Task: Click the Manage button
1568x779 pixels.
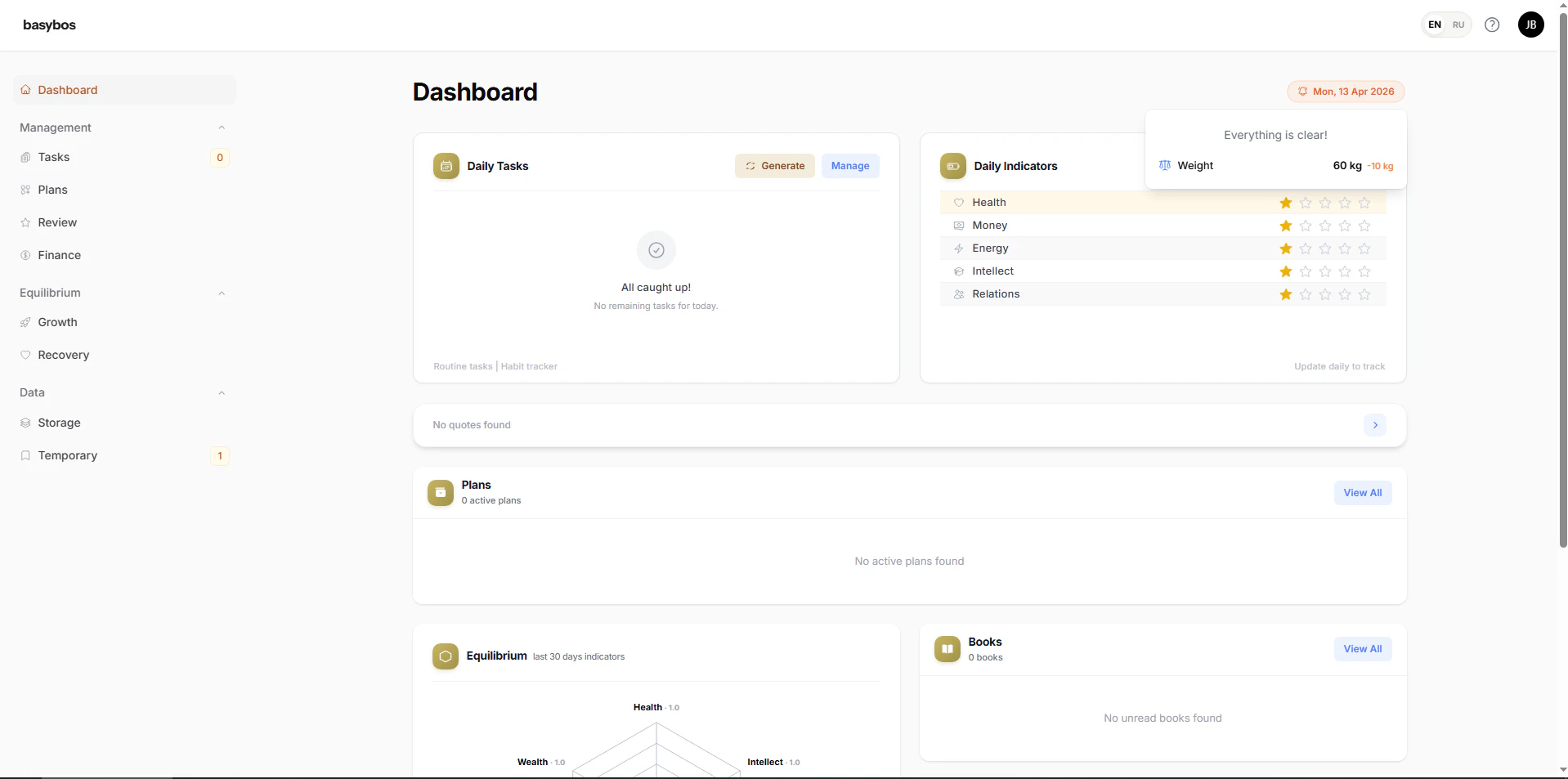Action: (x=850, y=166)
